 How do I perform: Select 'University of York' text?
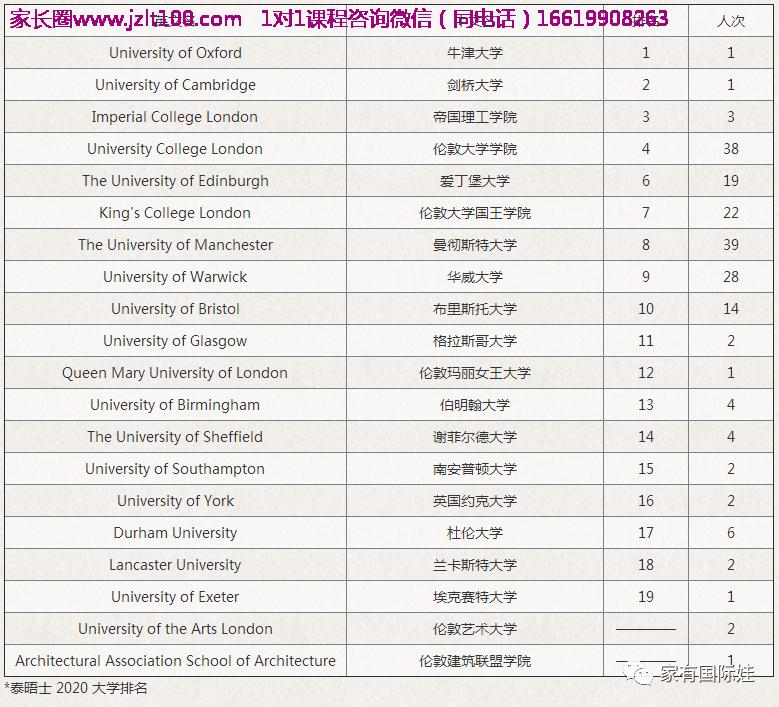pyautogui.click(x=175, y=501)
